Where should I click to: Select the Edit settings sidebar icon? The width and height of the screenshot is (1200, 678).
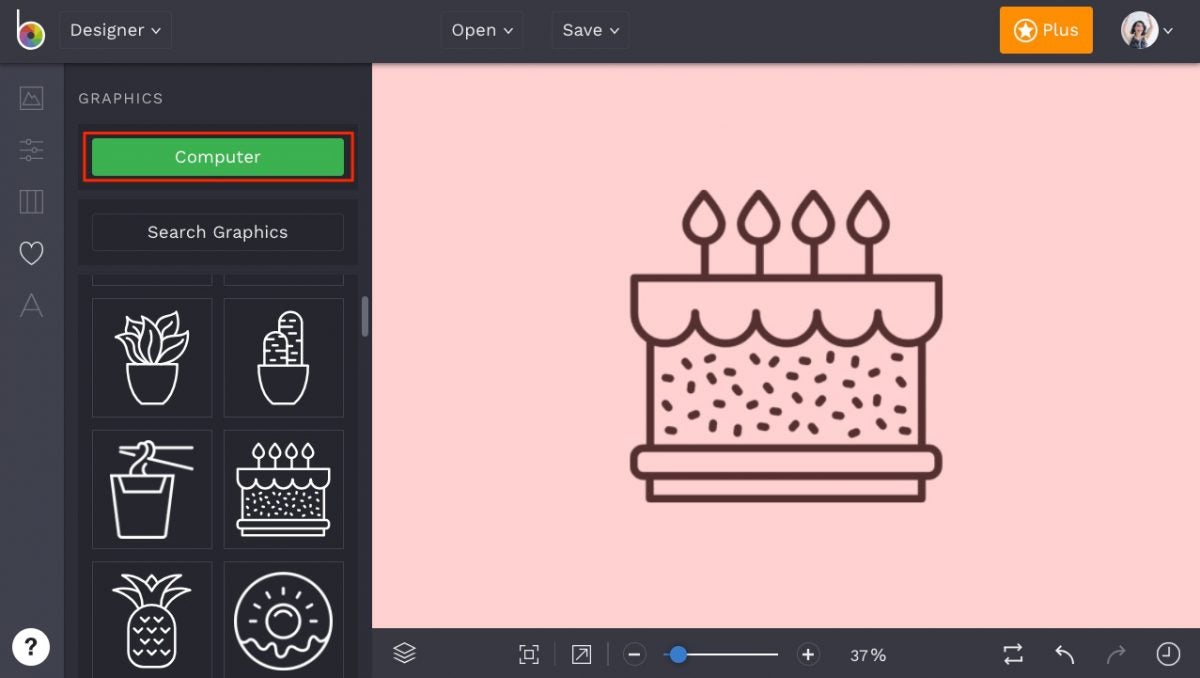tap(30, 150)
